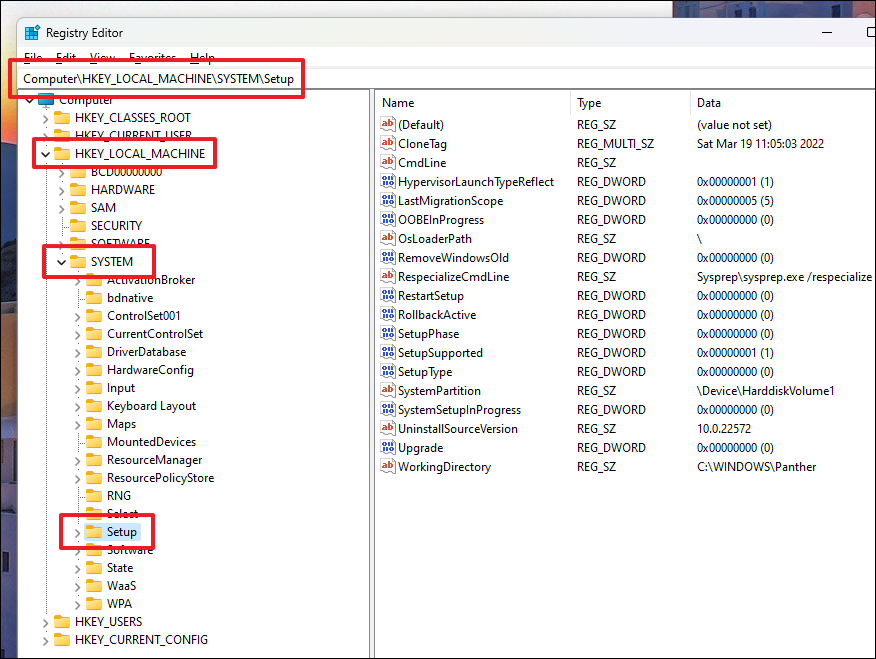Expand the SAM key
The height and width of the screenshot is (659, 876).
point(61,209)
